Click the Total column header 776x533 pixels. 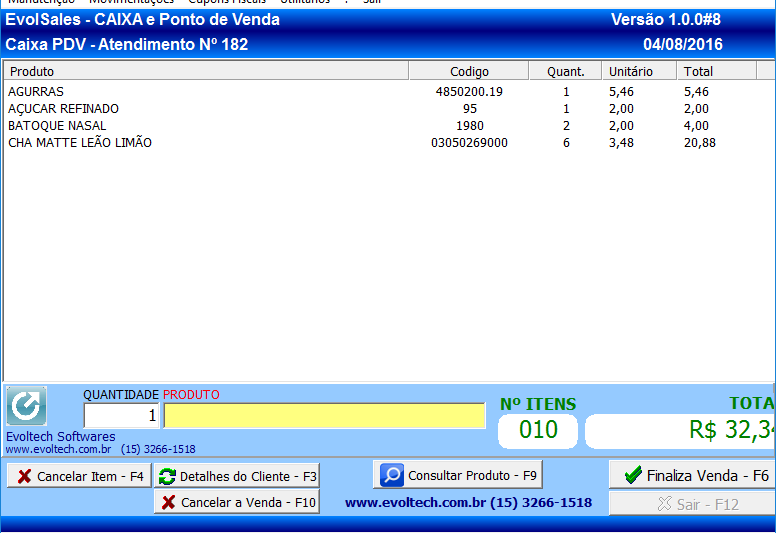click(x=717, y=71)
